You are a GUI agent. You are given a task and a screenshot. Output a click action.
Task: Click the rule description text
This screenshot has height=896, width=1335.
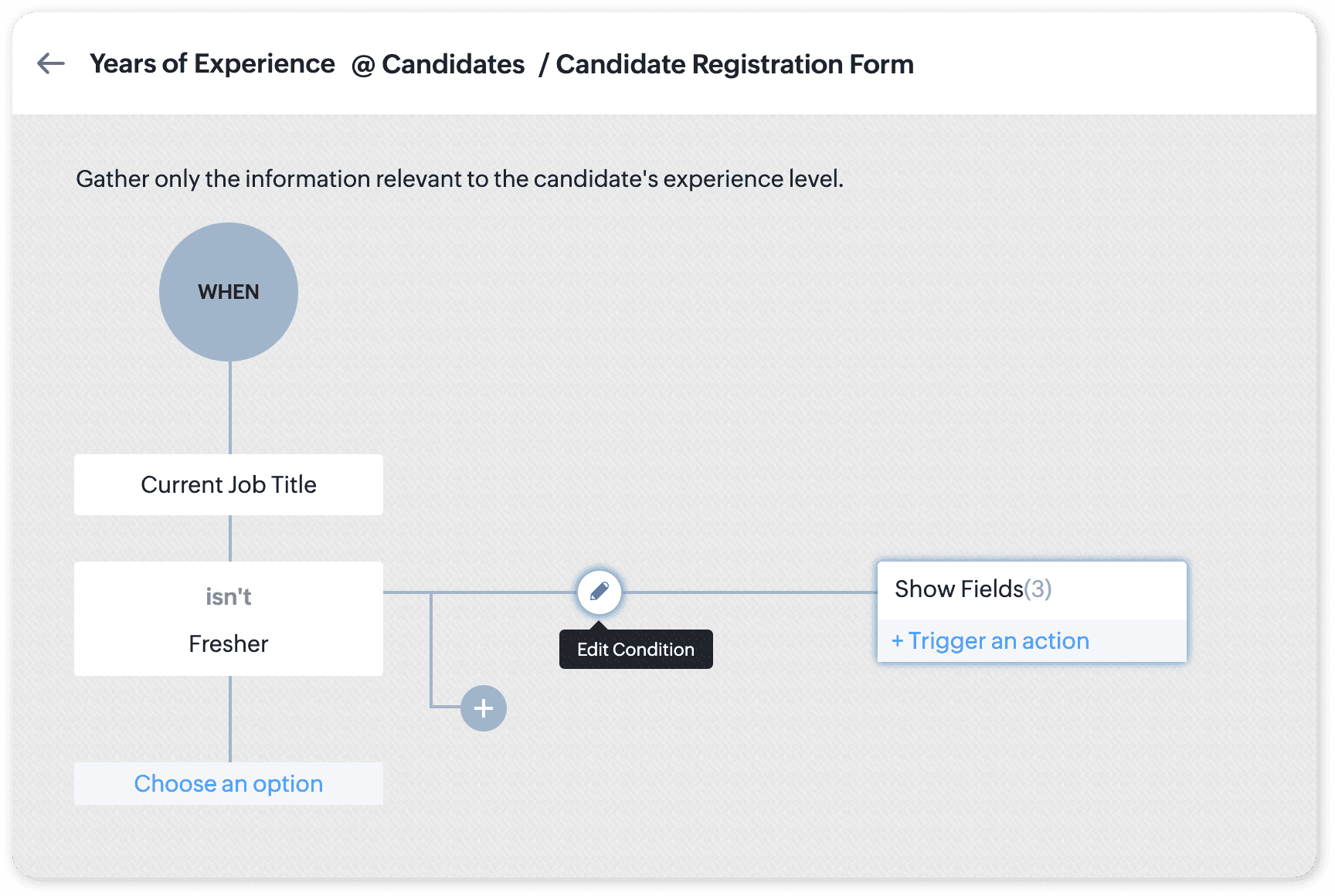(x=460, y=179)
